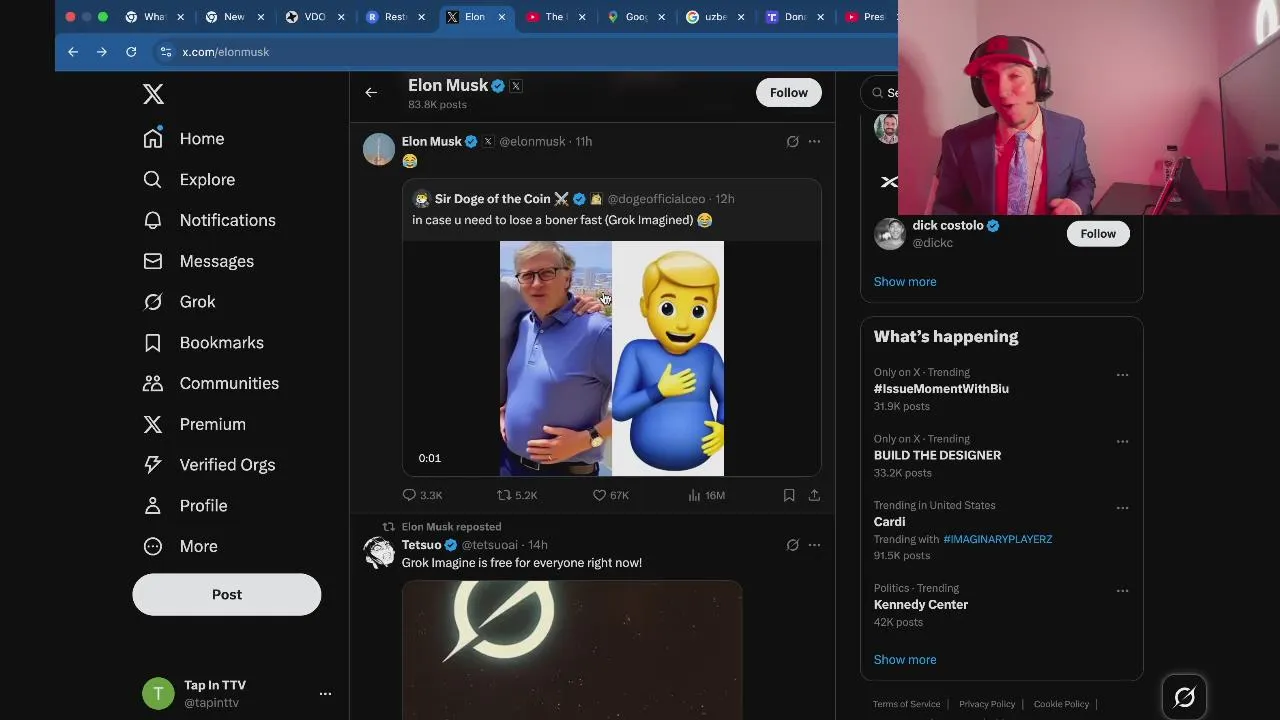This screenshot has width=1280, height=720.
Task: Close the Elon browser tab
Action: click(502, 17)
